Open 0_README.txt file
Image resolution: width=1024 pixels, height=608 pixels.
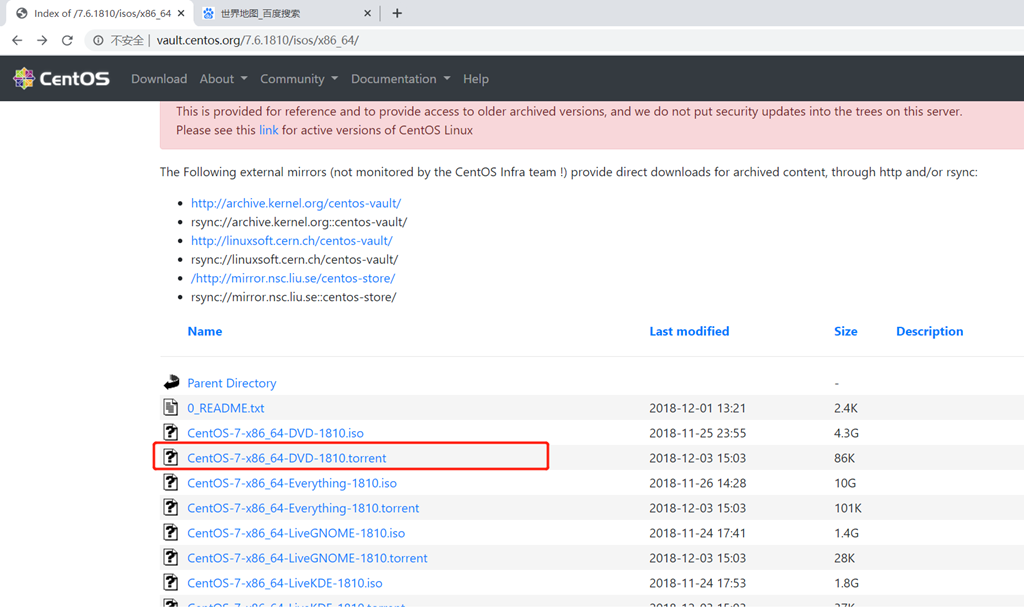(x=225, y=408)
